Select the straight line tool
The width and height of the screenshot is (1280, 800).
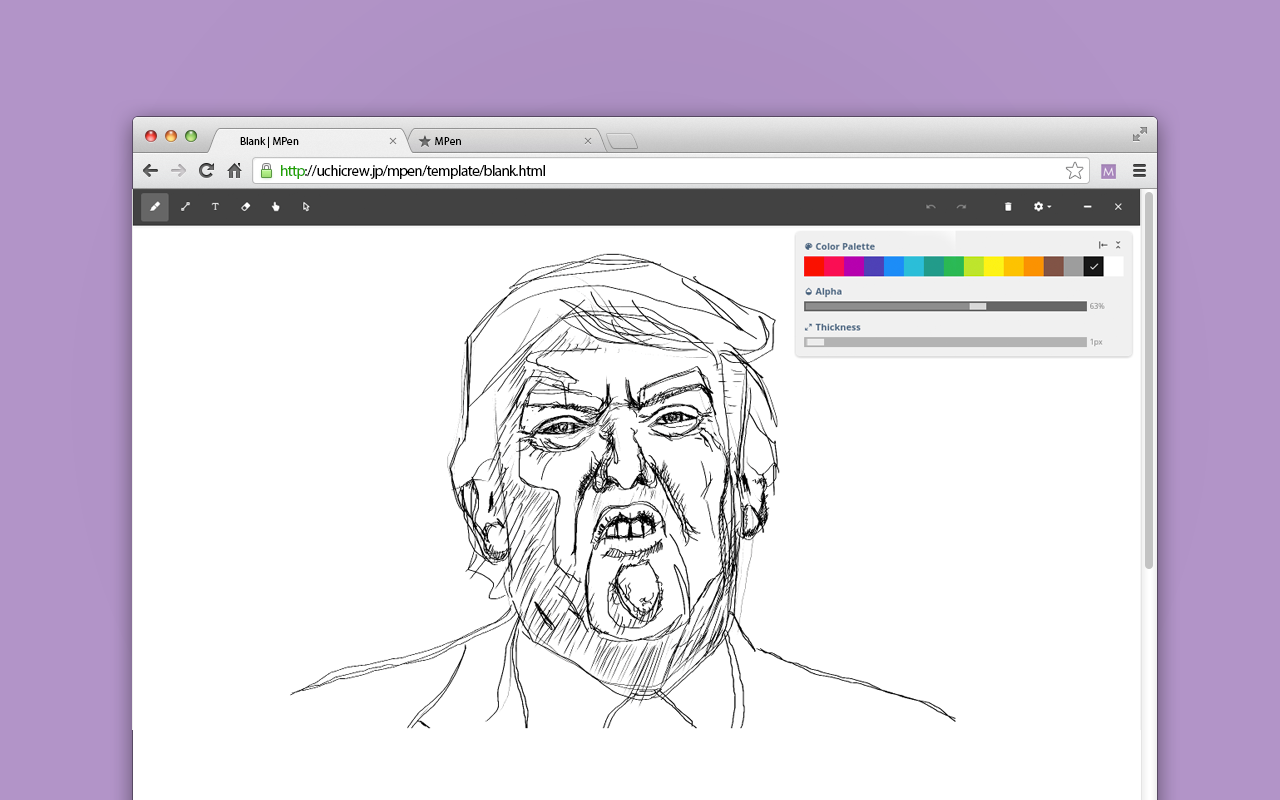tap(185, 207)
